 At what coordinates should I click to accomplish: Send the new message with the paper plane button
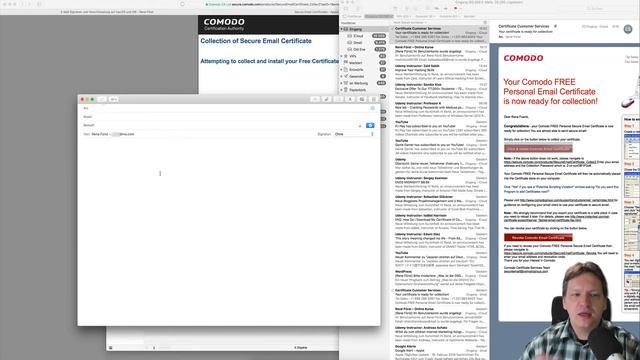click(102, 99)
